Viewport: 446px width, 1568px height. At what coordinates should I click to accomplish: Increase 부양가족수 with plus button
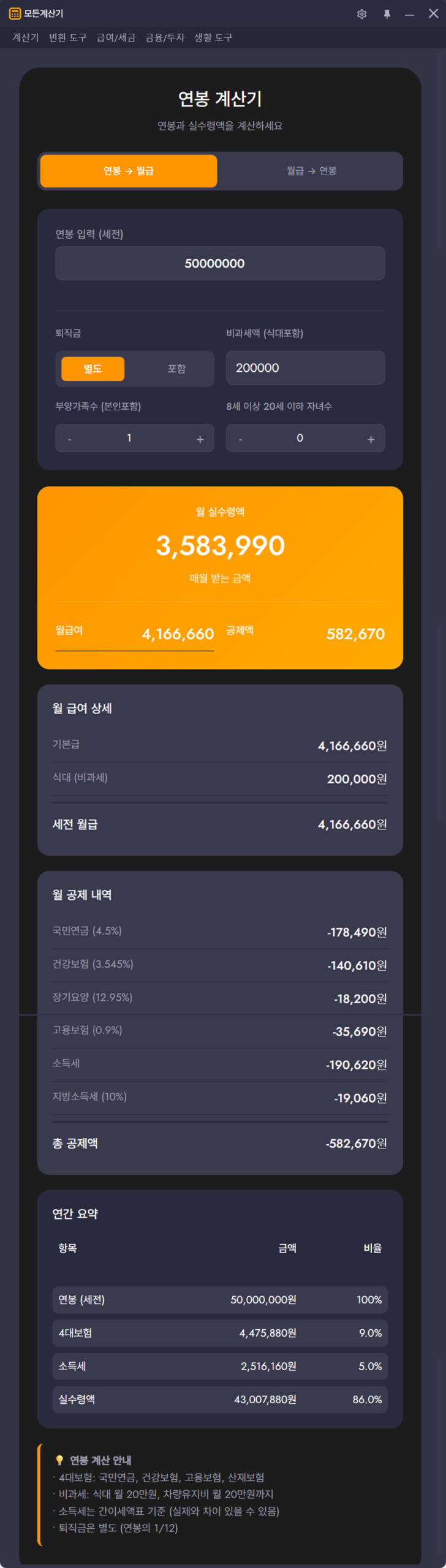[x=200, y=439]
